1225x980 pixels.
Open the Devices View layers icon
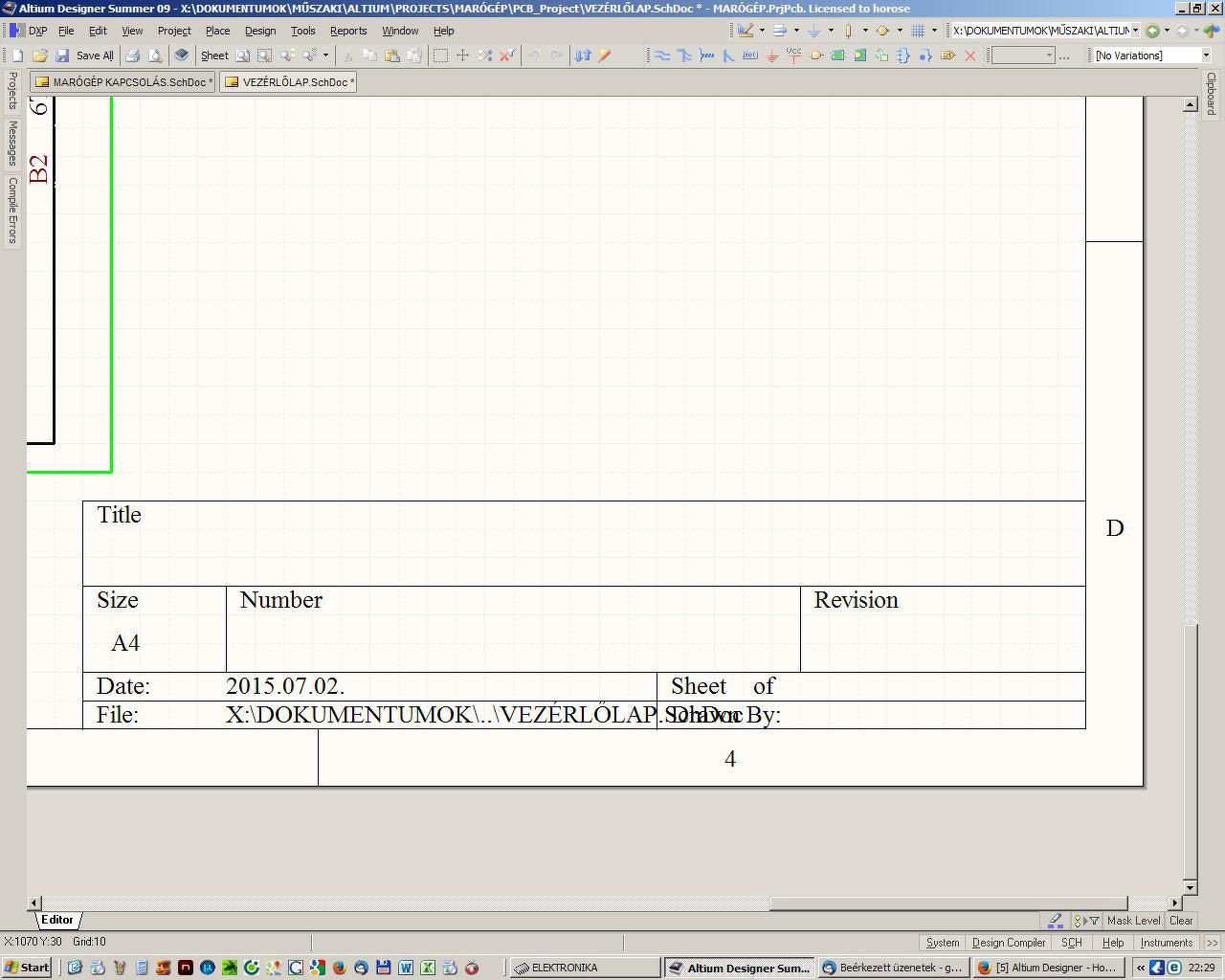point(181,56)
